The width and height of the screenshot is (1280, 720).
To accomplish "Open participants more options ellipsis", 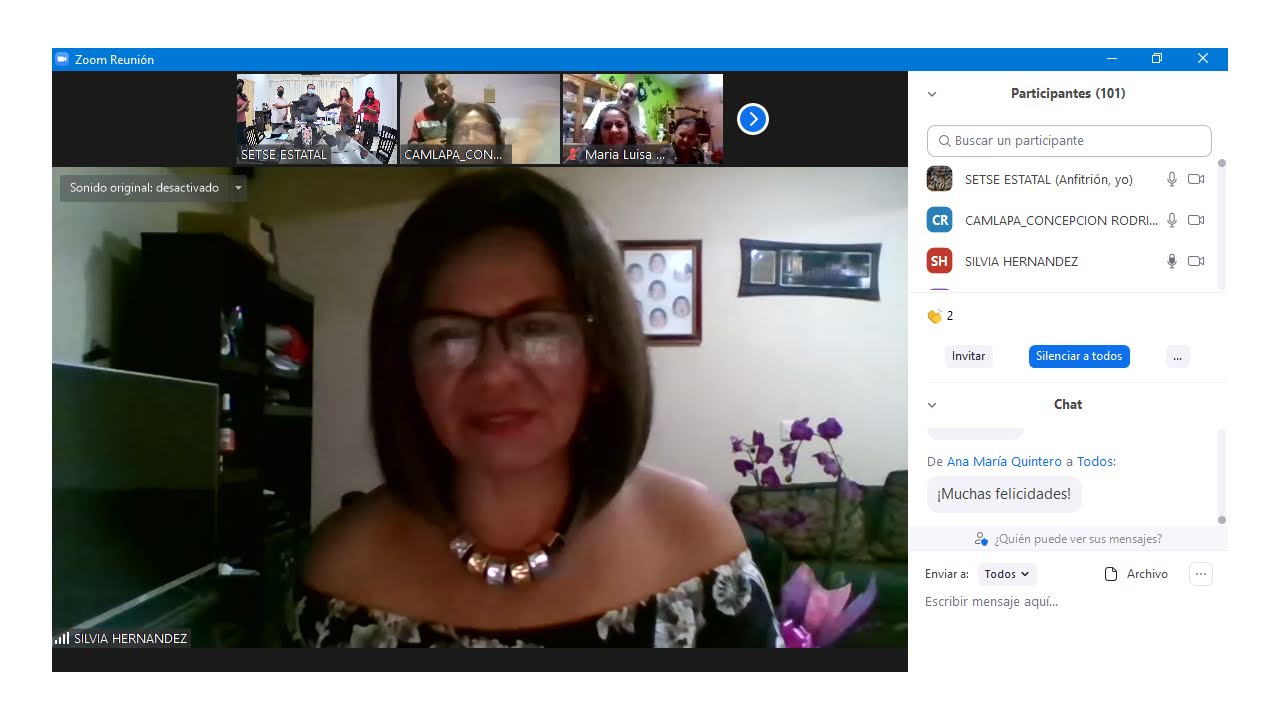I will [1177, 356].
